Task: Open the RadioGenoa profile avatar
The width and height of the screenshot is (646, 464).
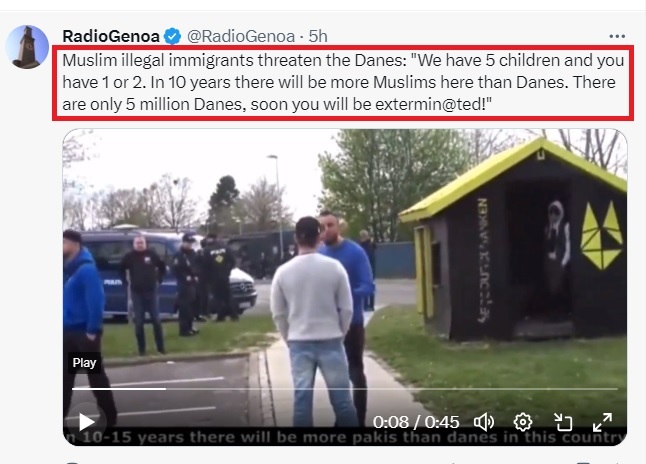Action: (27, 47)
